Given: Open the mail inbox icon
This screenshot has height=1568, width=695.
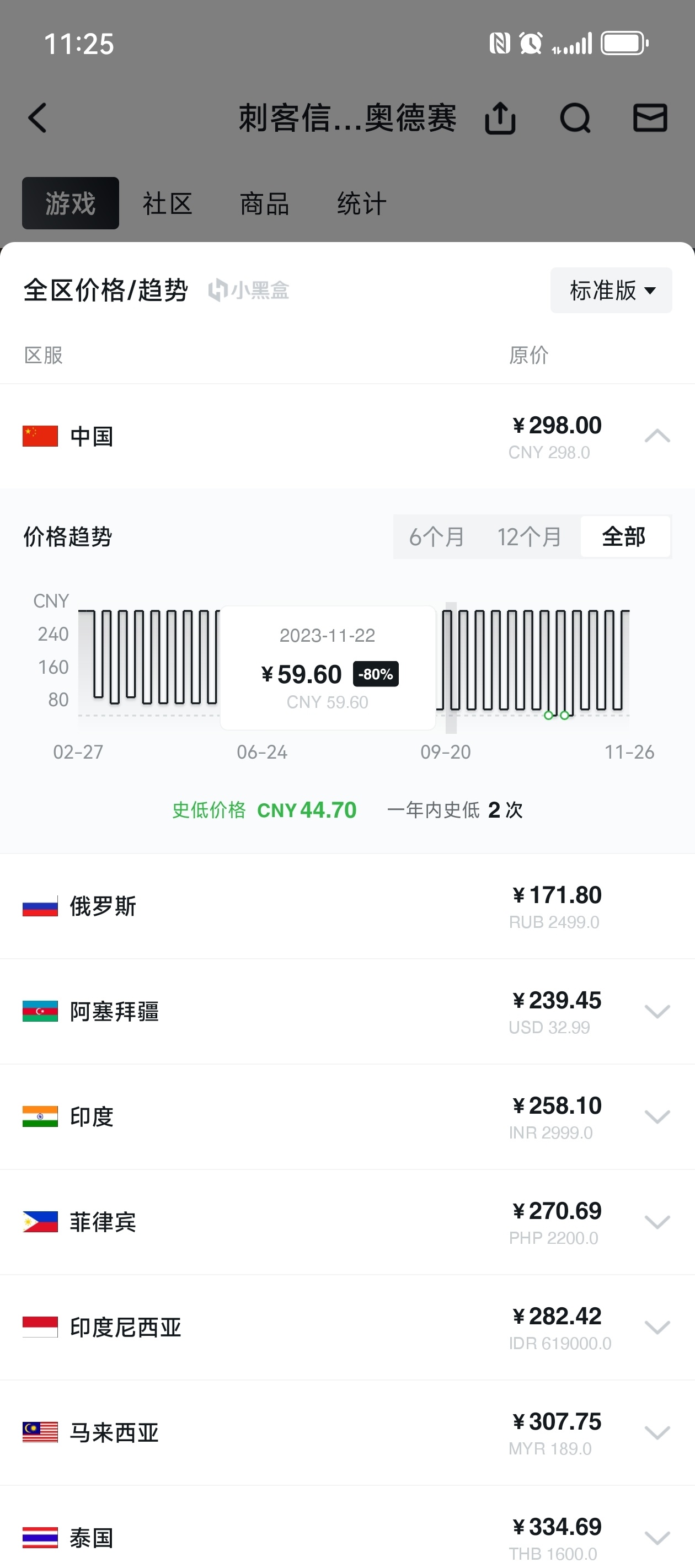Looking at the screenshot, I should click(650, 118).
